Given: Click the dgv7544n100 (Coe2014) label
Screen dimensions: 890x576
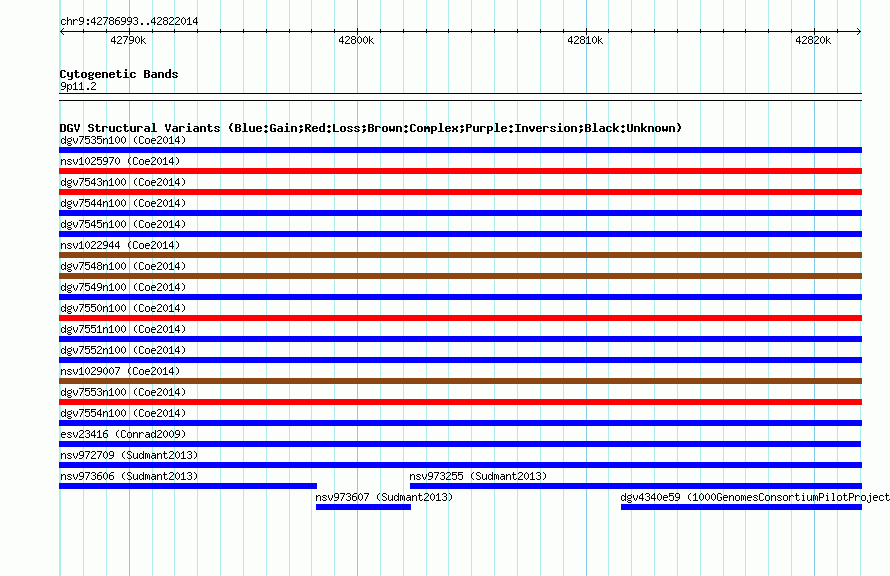Looking at the screenshot, I should [123, 203].
